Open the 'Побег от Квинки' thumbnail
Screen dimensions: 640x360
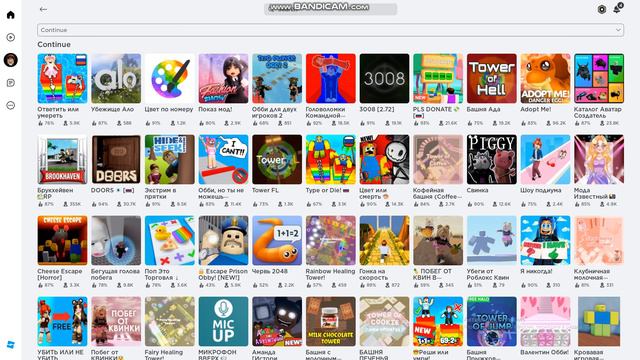pyautogui.click(x=116, y=321)
